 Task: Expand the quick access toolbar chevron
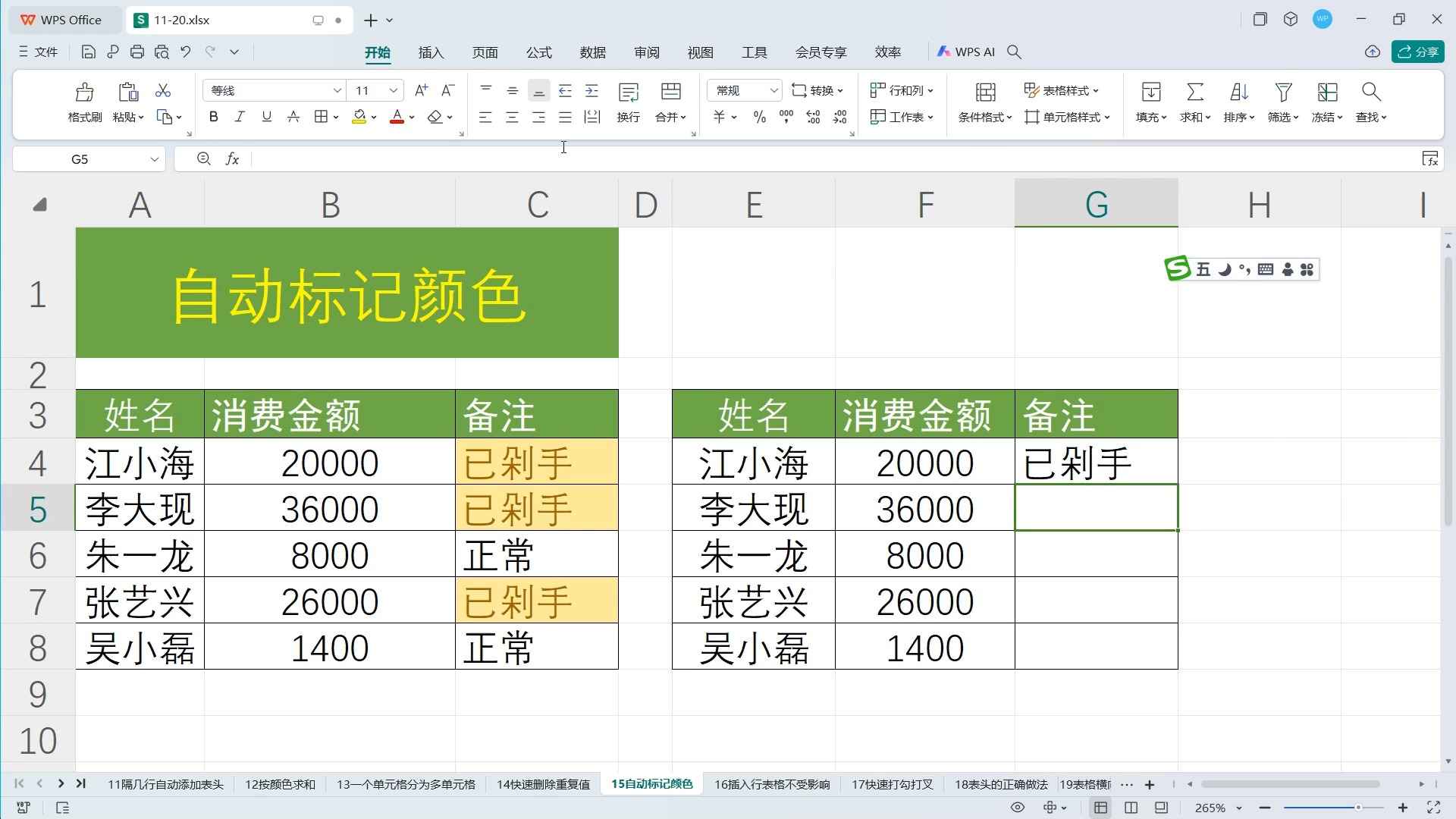point(234,52)
